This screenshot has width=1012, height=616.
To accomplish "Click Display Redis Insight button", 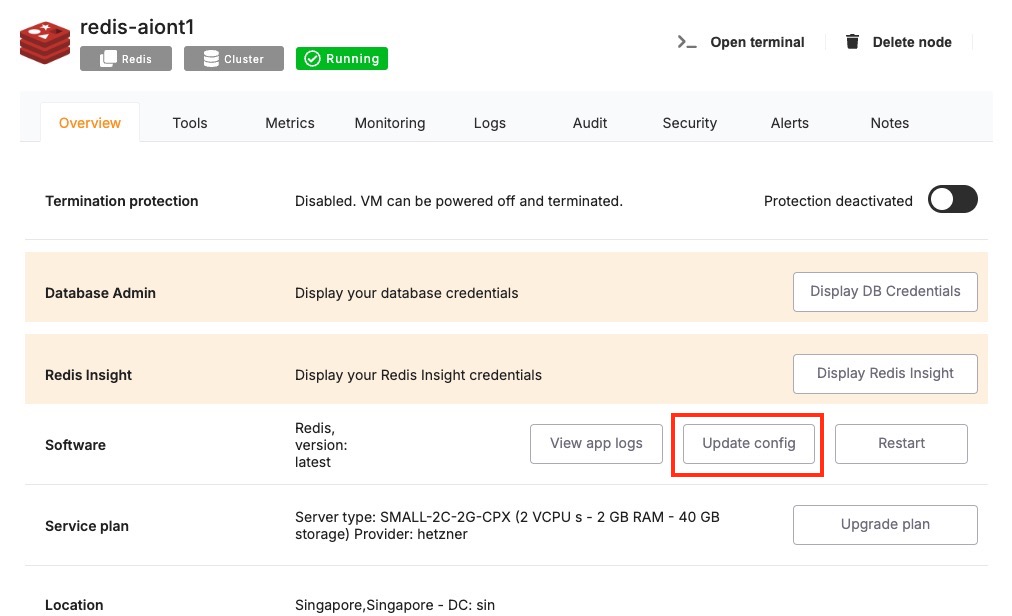I will (x=885, y=374).
